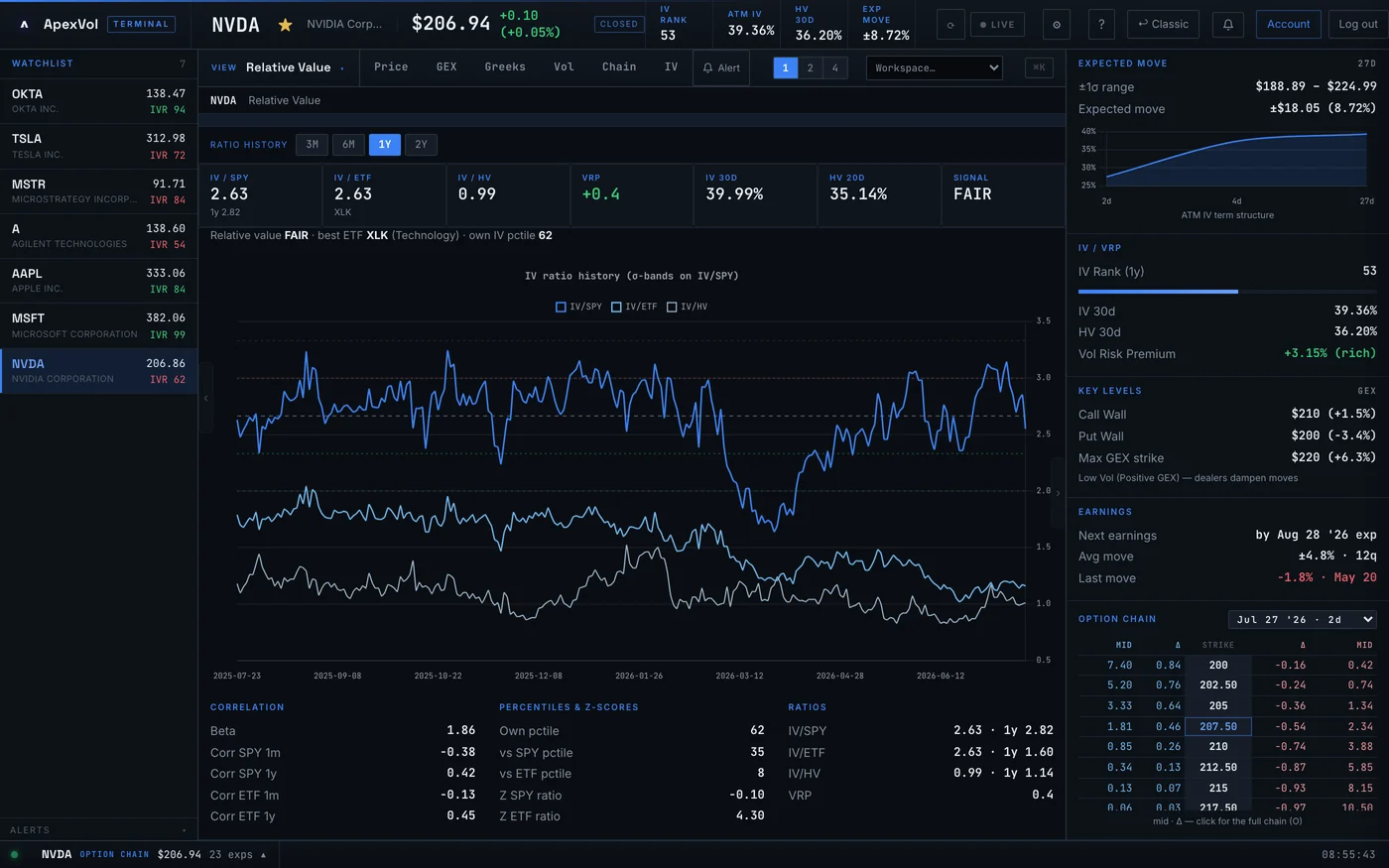The height and width of the screenshot is (868, 1389).
Task: Click the VRP +0.4 stat card
Action: (631, 194)
